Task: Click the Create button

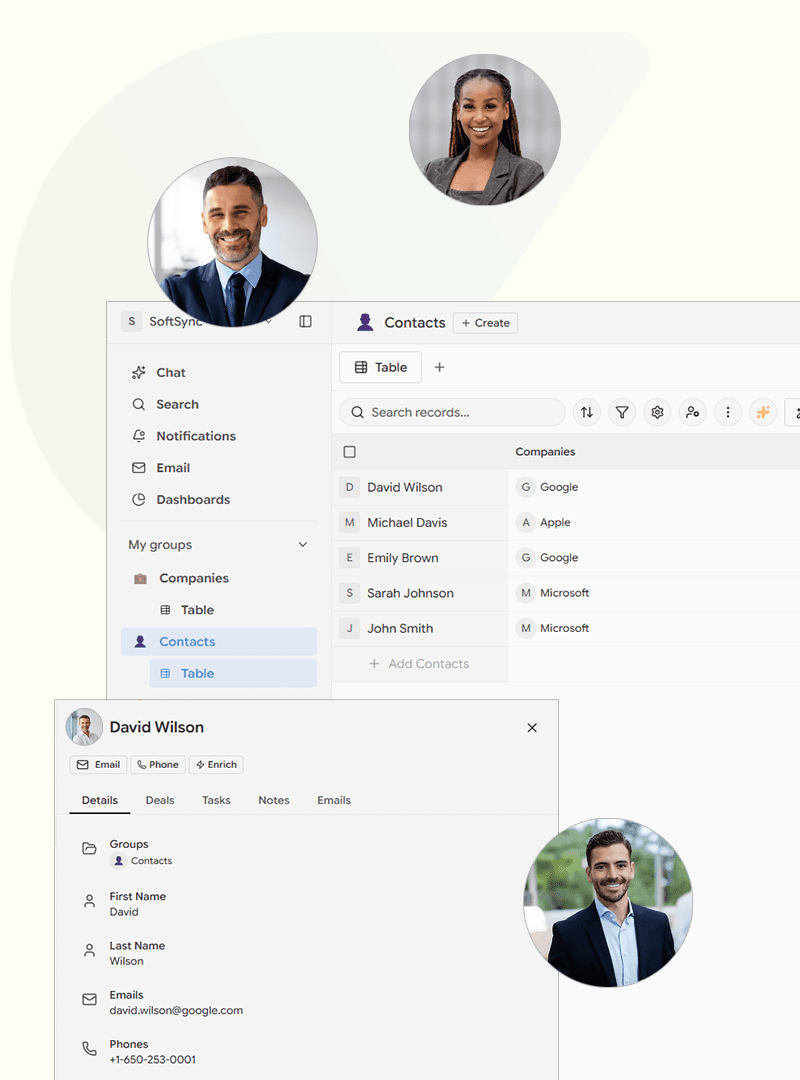Action: click(485, 323)
